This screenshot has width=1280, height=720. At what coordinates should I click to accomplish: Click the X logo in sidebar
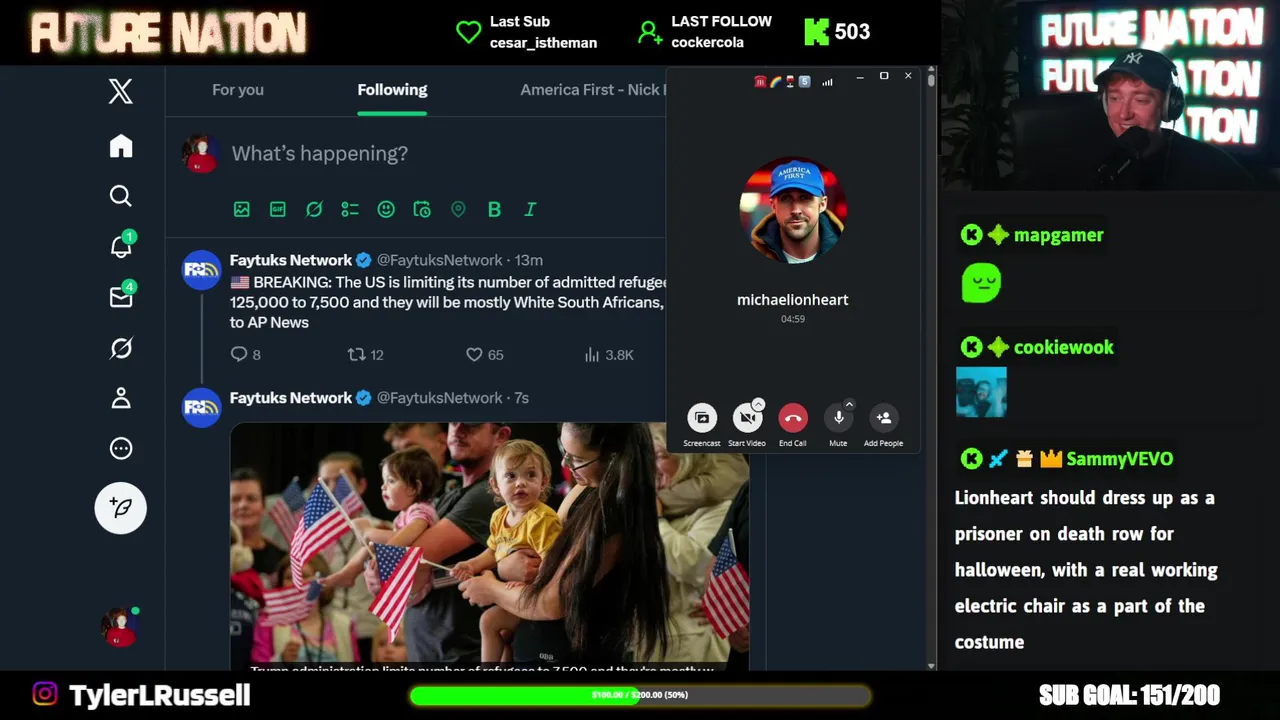121,92
